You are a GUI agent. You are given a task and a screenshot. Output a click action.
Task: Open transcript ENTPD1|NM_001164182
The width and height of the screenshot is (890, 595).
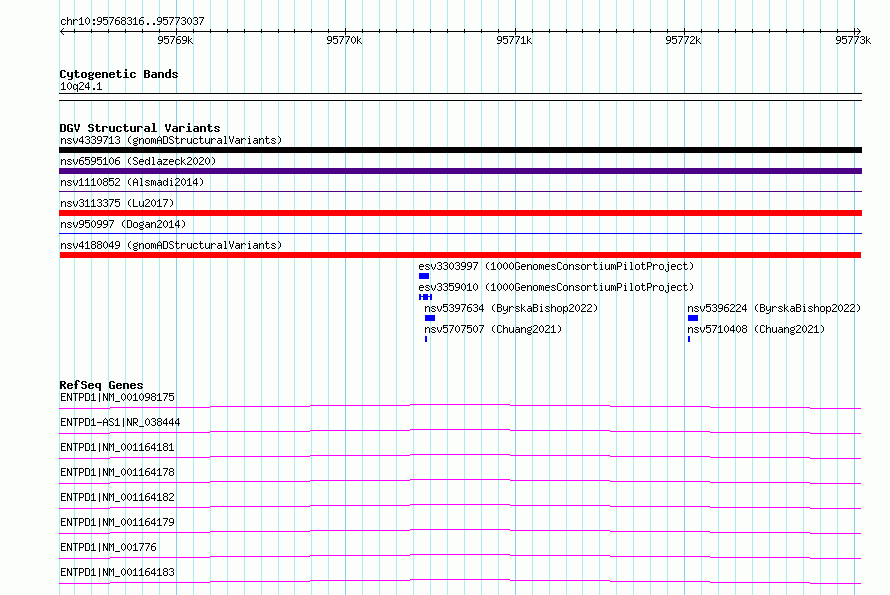coord(117,497)
